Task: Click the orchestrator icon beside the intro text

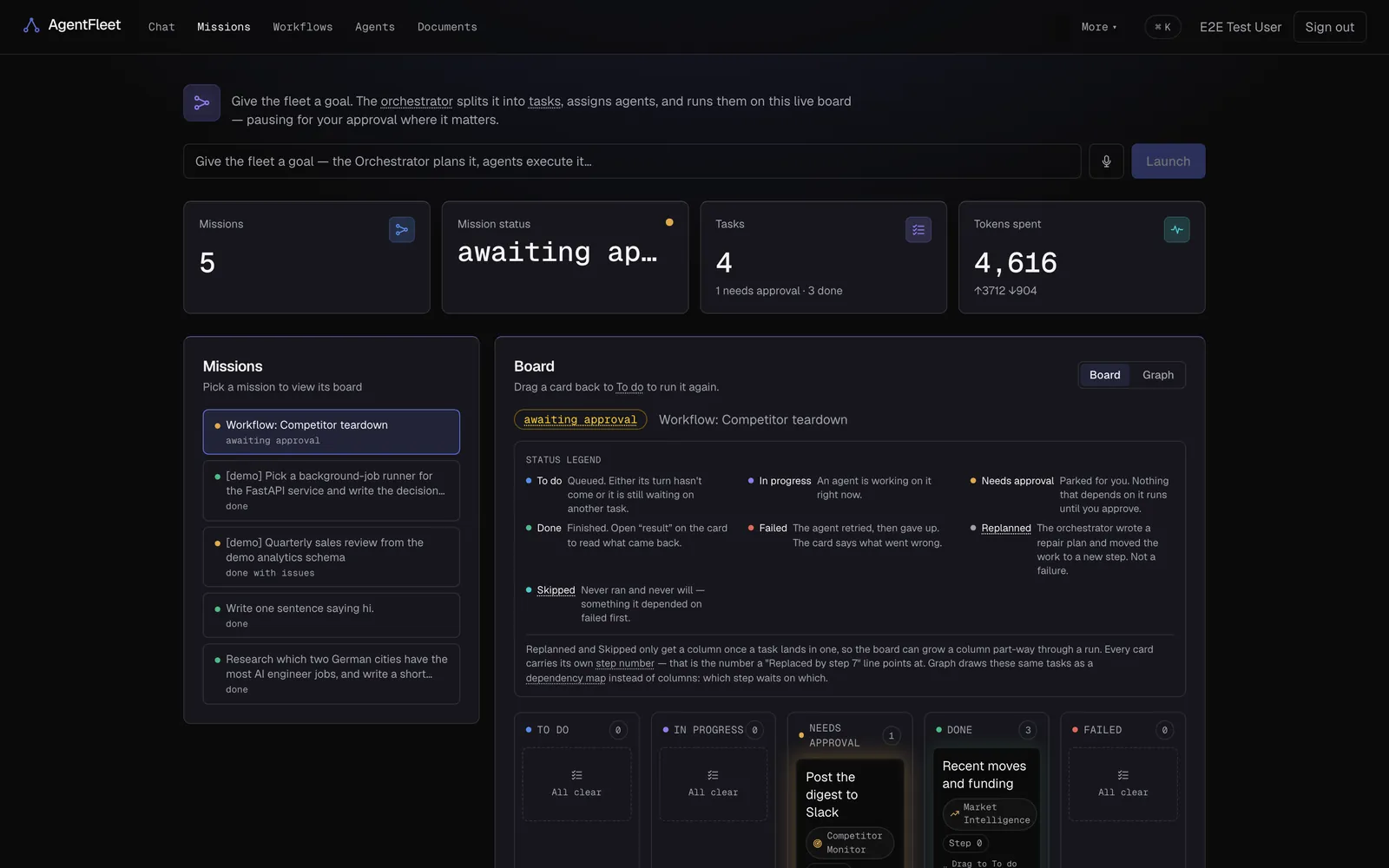Action: (x=201, y=102)
